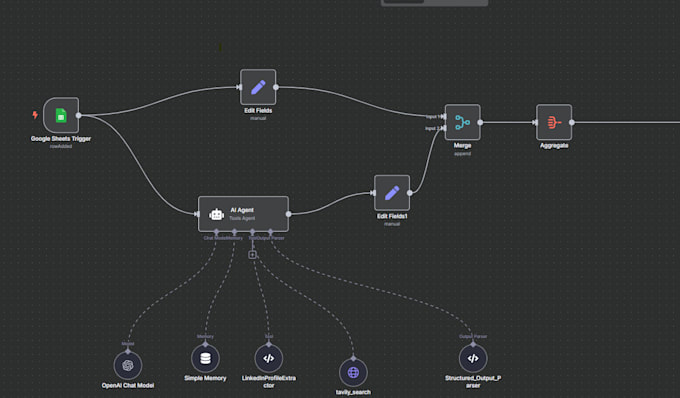Open the OpenAI Chat Model sub-node

[x=128, y=365]
